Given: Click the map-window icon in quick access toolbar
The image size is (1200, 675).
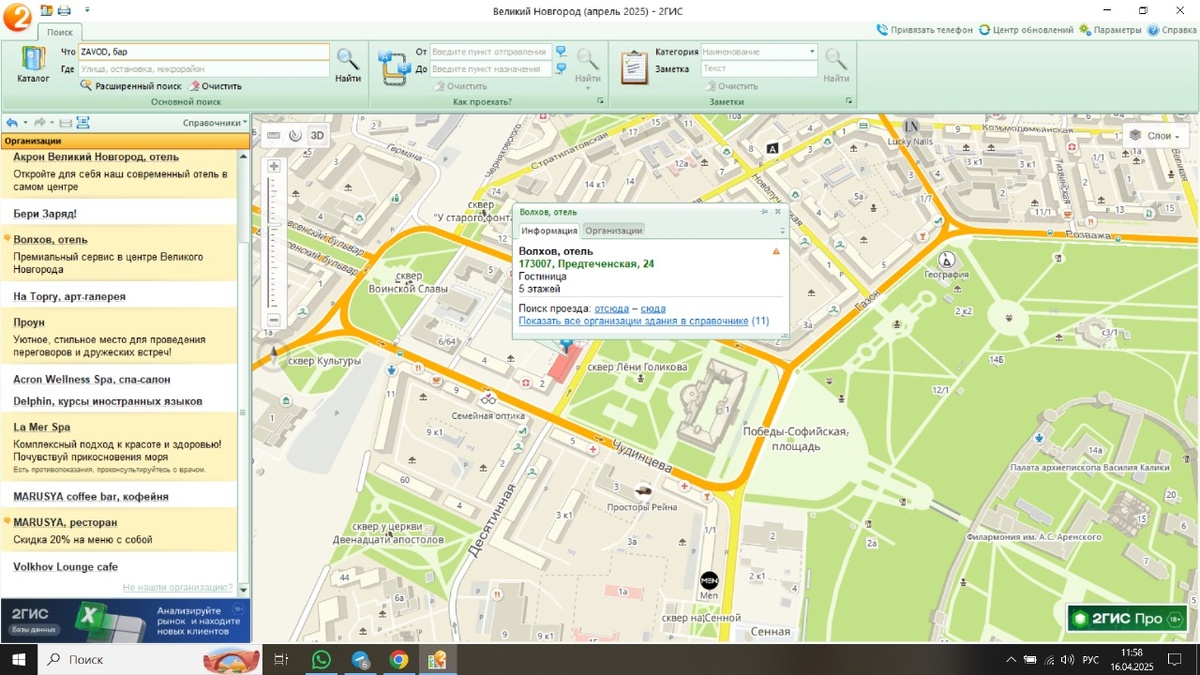Looking at the screenshot, I should point(46,10).
